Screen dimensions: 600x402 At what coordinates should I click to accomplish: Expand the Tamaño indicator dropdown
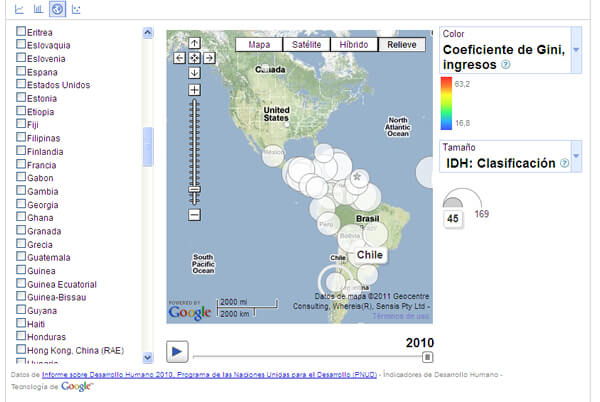(x=575, y=156)
